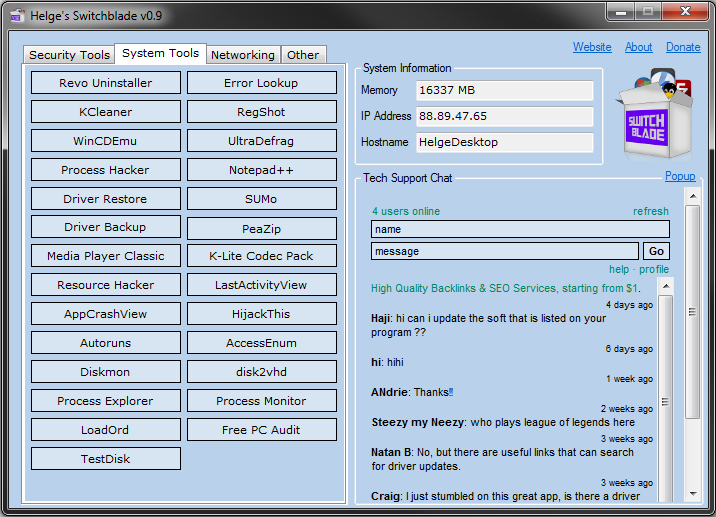Launch Resource Hacker
Viewport: 716px width, 517px height.
coord(105,285)
